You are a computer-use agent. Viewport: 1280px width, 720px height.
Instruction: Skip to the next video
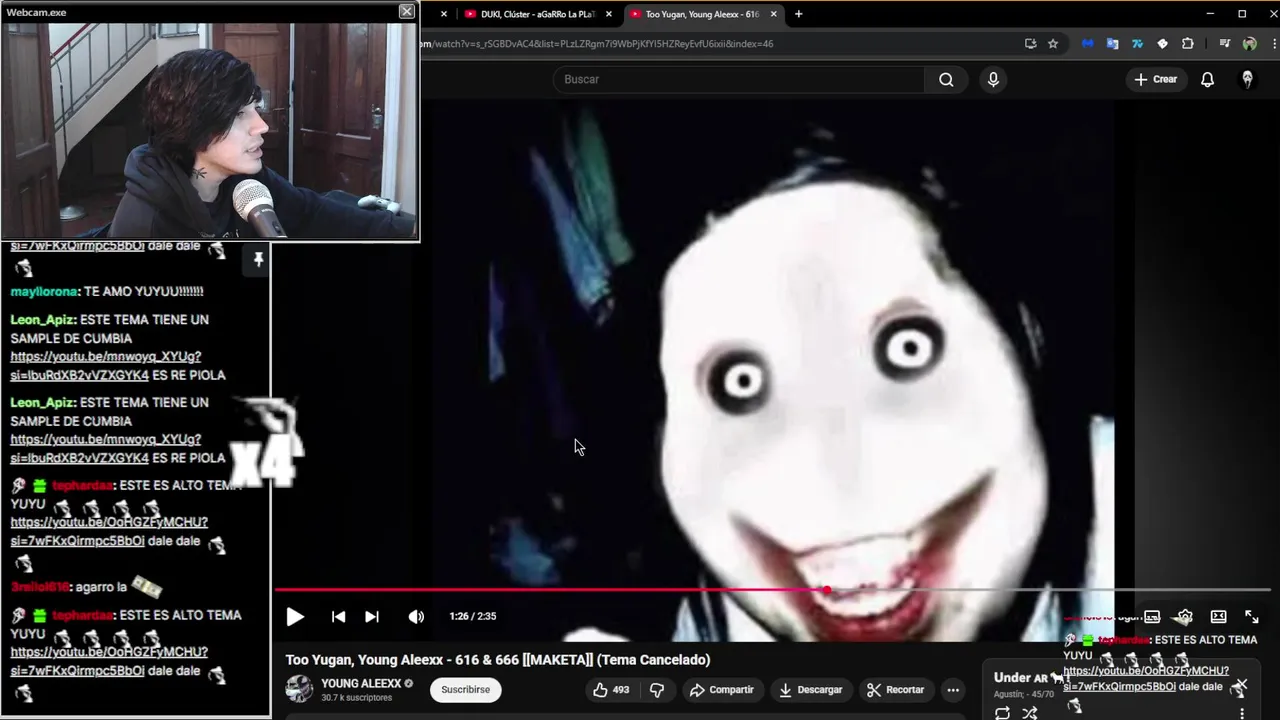pos(372,617)
